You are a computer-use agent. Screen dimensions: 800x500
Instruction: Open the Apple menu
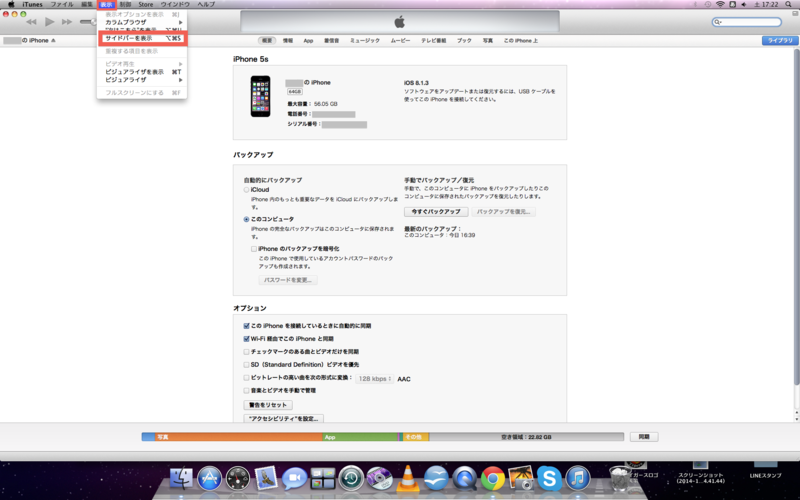tap(11, 4)
